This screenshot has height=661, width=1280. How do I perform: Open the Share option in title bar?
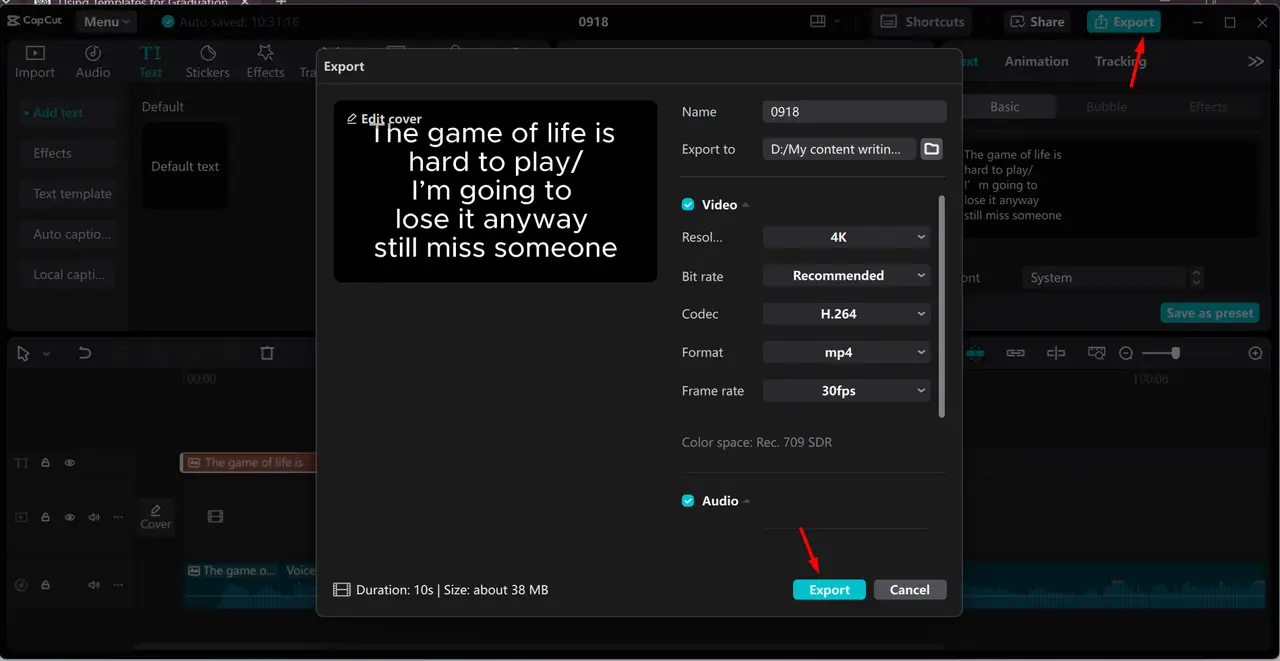click(x=1036, y=22)
